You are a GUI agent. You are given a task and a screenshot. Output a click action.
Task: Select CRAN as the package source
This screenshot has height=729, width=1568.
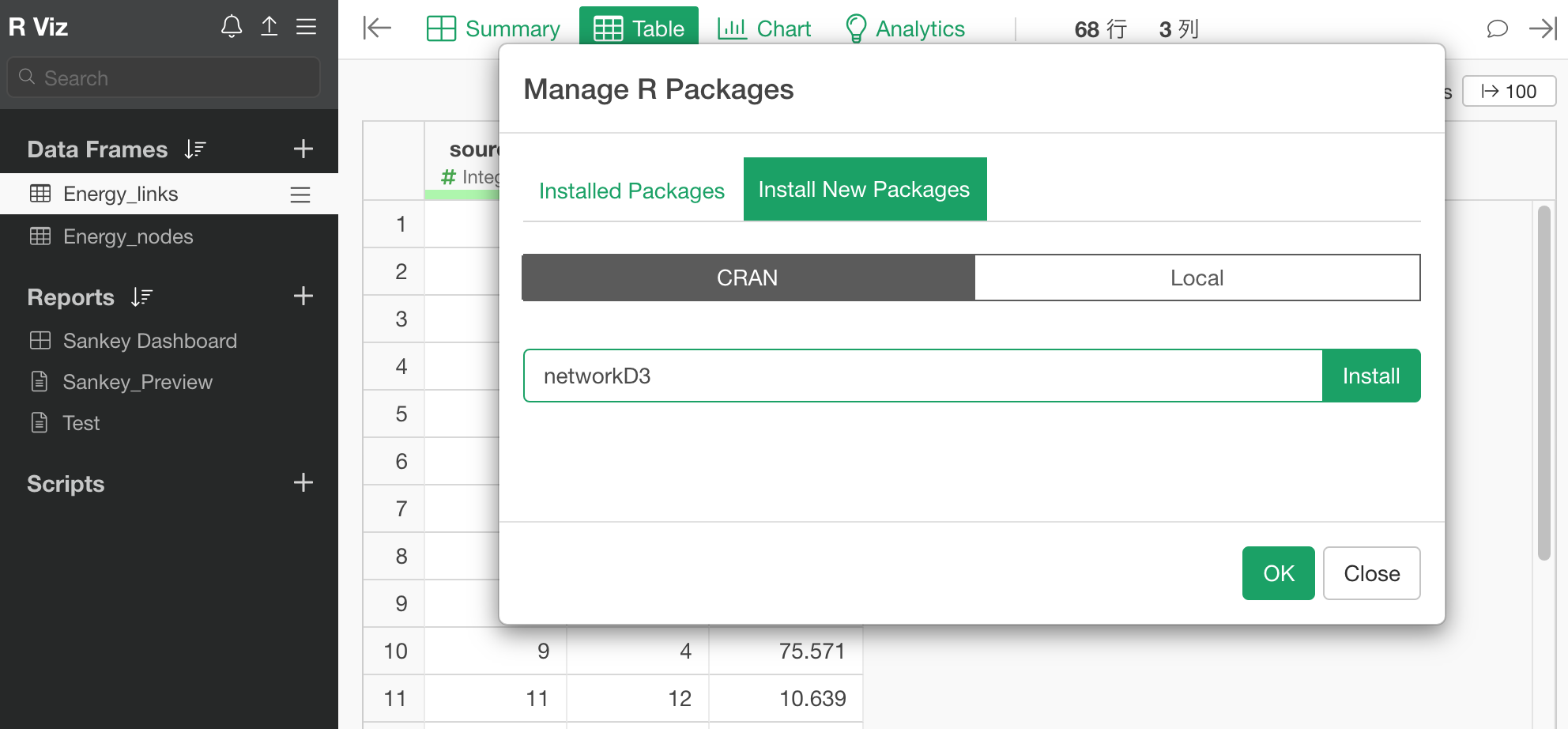pos(748,278)
